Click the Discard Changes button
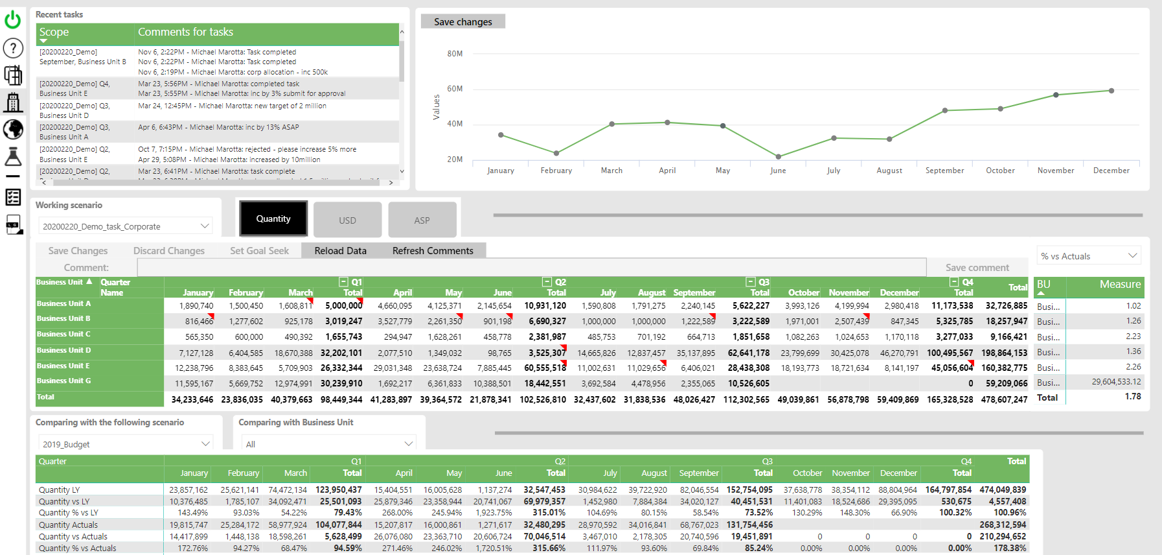 click(169, 250)
